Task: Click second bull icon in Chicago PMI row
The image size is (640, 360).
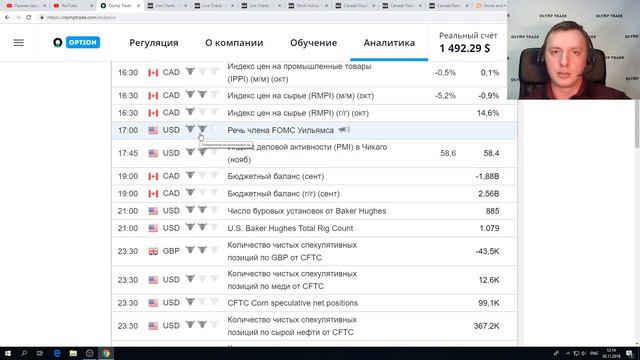Action: [x=202, y=152]
